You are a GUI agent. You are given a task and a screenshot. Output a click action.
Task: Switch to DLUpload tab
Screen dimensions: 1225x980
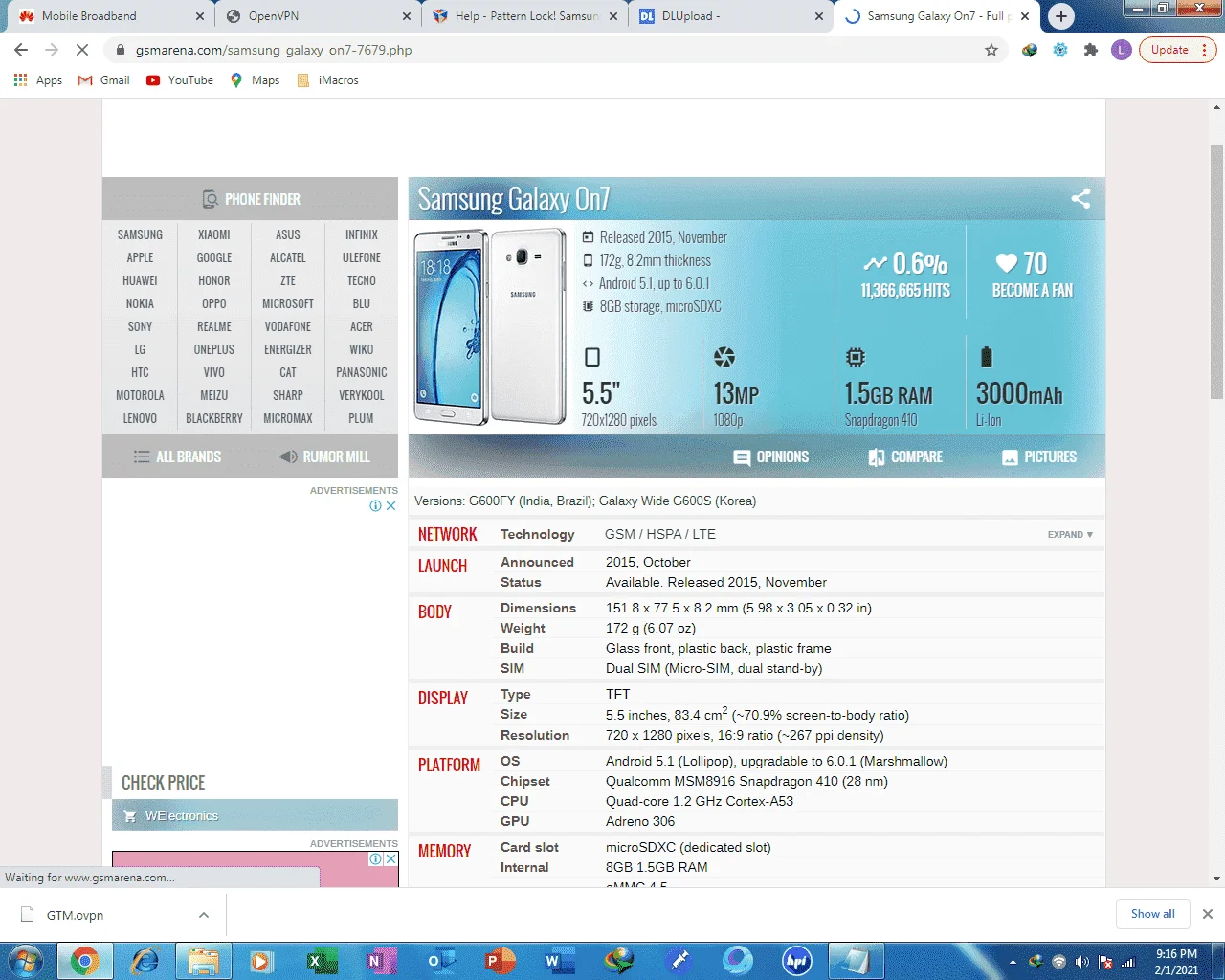(x=729, y=16)
